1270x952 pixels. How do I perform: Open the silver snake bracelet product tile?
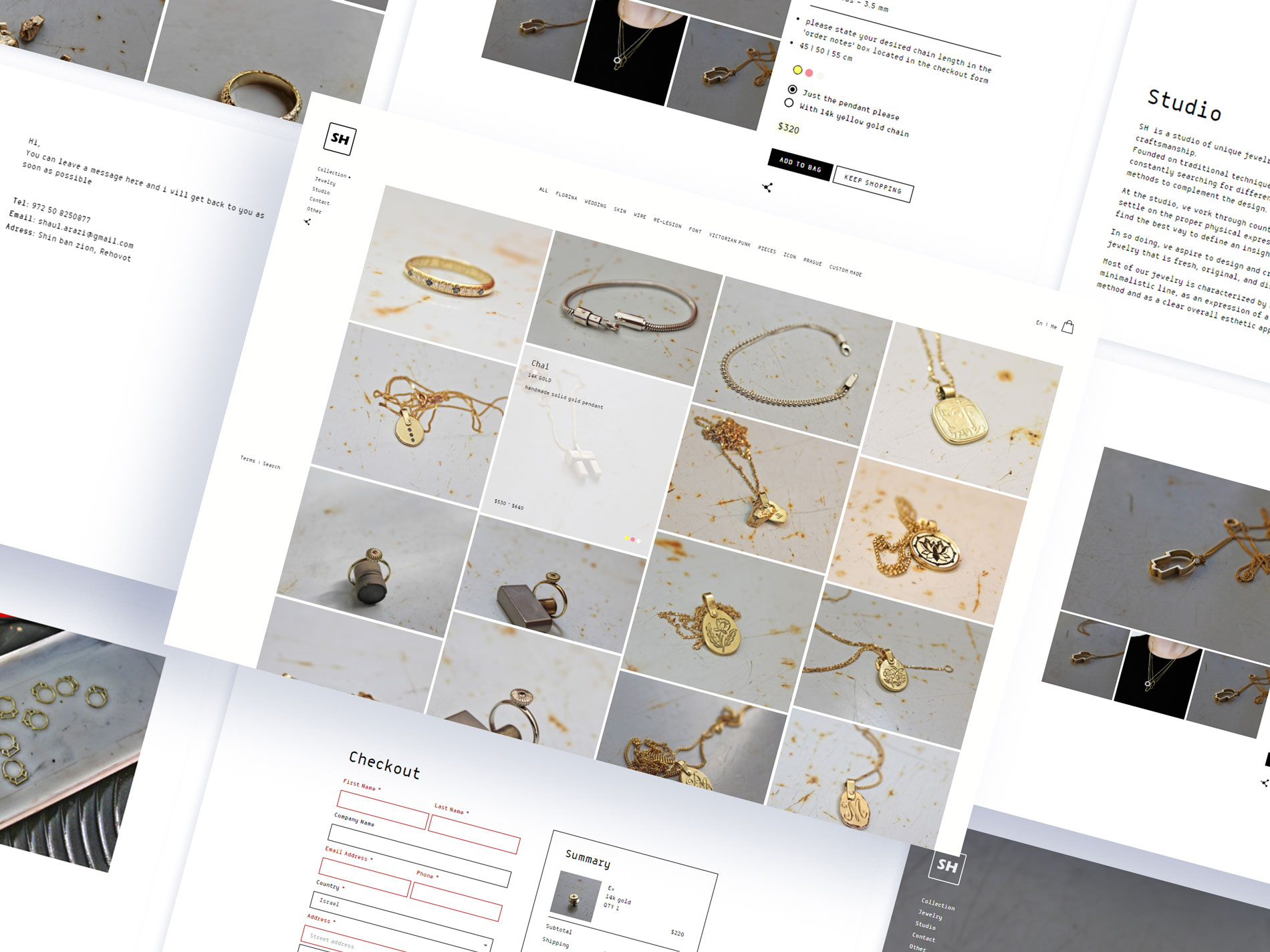tap(624, 309)
